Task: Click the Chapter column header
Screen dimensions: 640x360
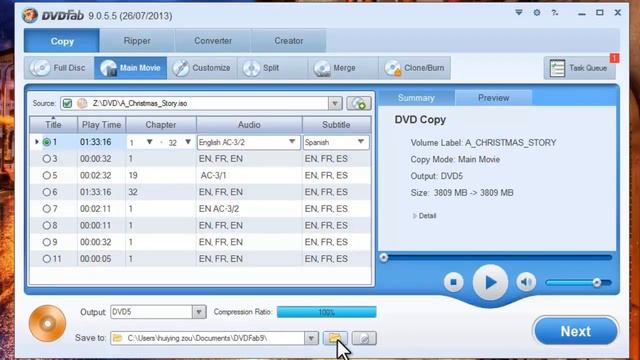Action: (x=161, y=125)
